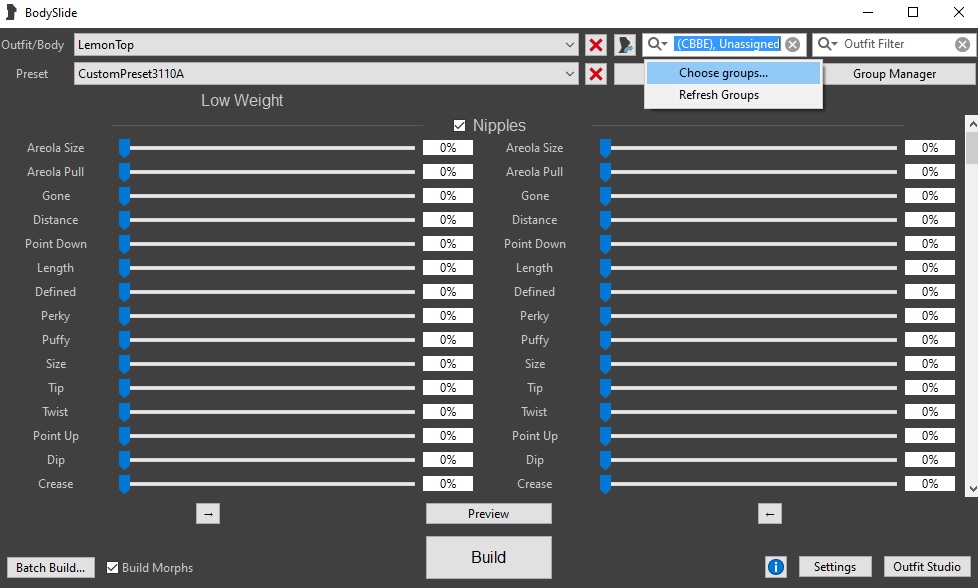Open Outfit Studio

click(927, 567)
